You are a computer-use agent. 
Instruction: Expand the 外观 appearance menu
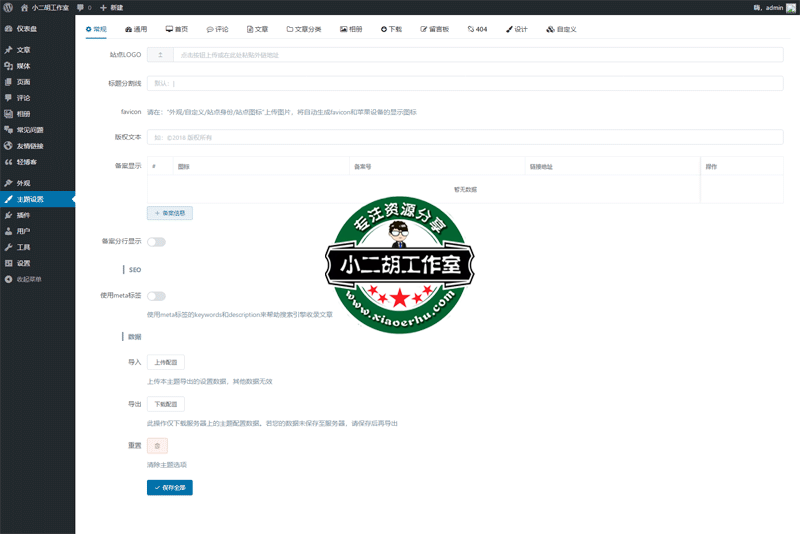(x=22, y=183)
